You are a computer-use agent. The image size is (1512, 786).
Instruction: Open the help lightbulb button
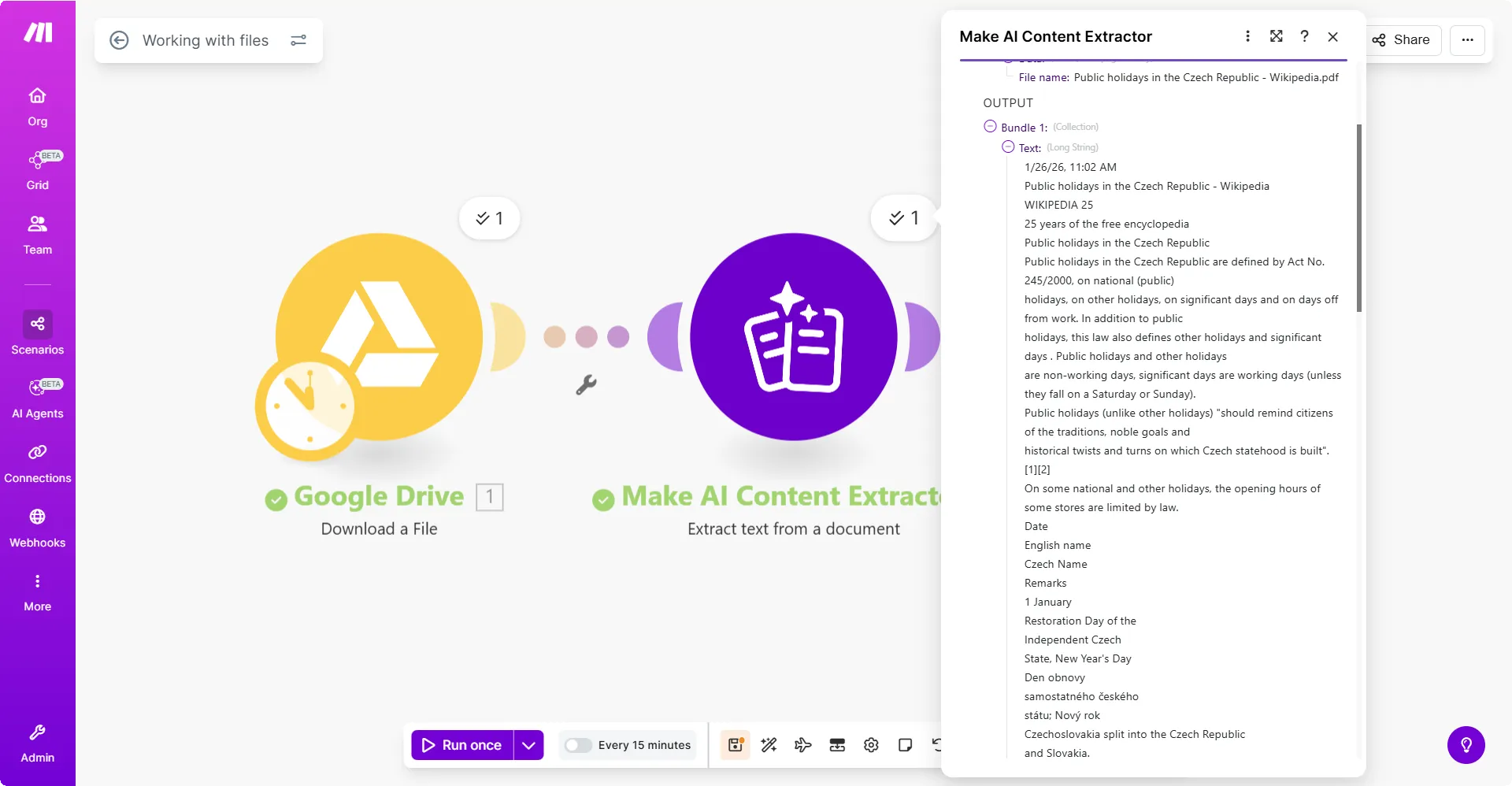(1466, 745)
